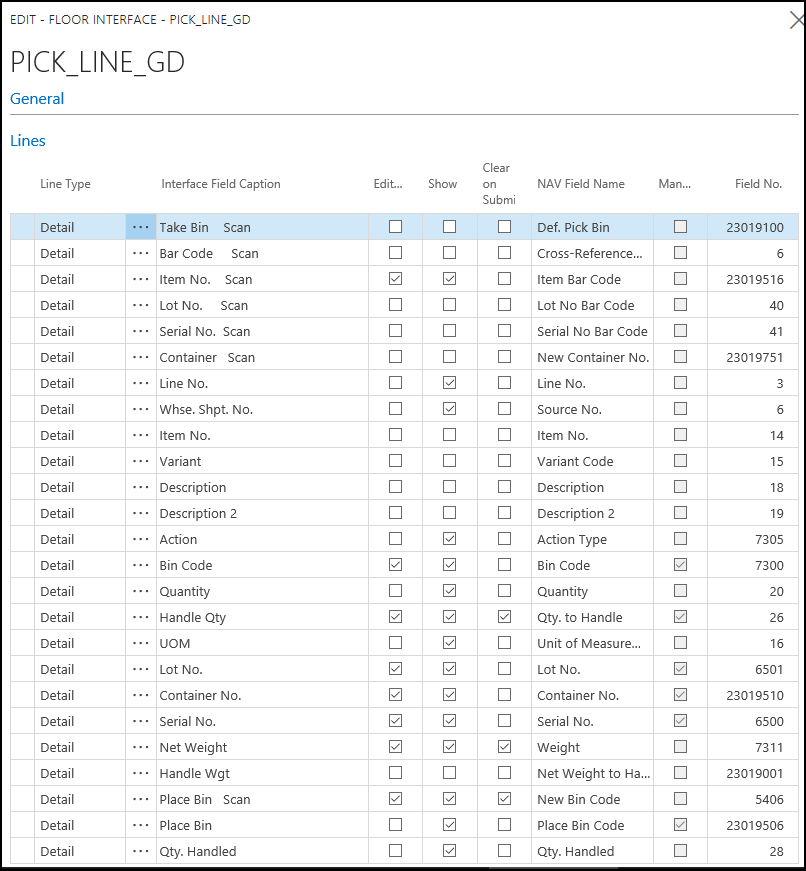Click the ellipsis on the Quantity row
The height and width of the screenshot is (871, 806).
pos(139,591)
